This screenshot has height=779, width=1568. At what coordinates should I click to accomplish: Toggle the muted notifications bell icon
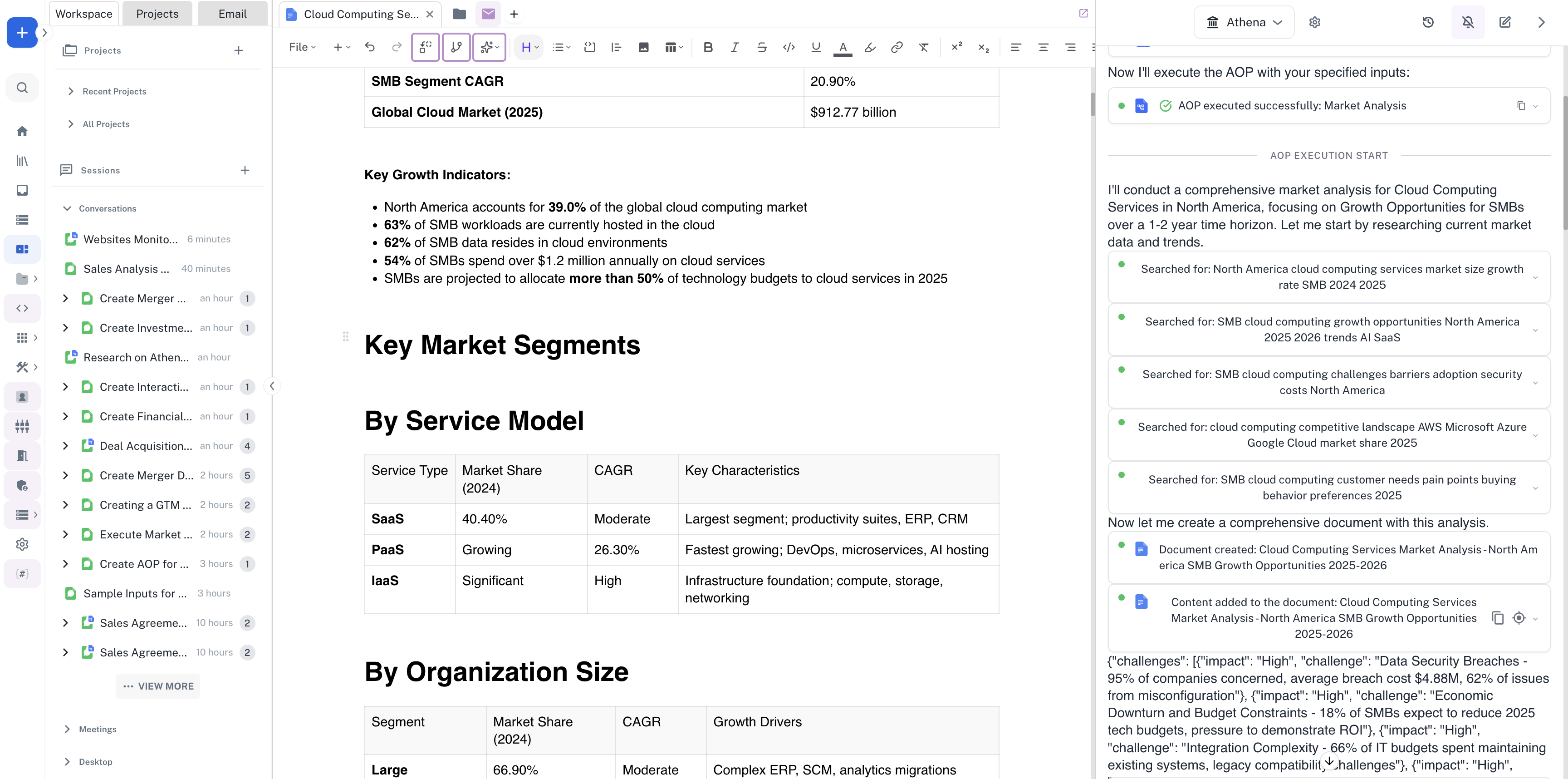click(x=1468, y=23)
